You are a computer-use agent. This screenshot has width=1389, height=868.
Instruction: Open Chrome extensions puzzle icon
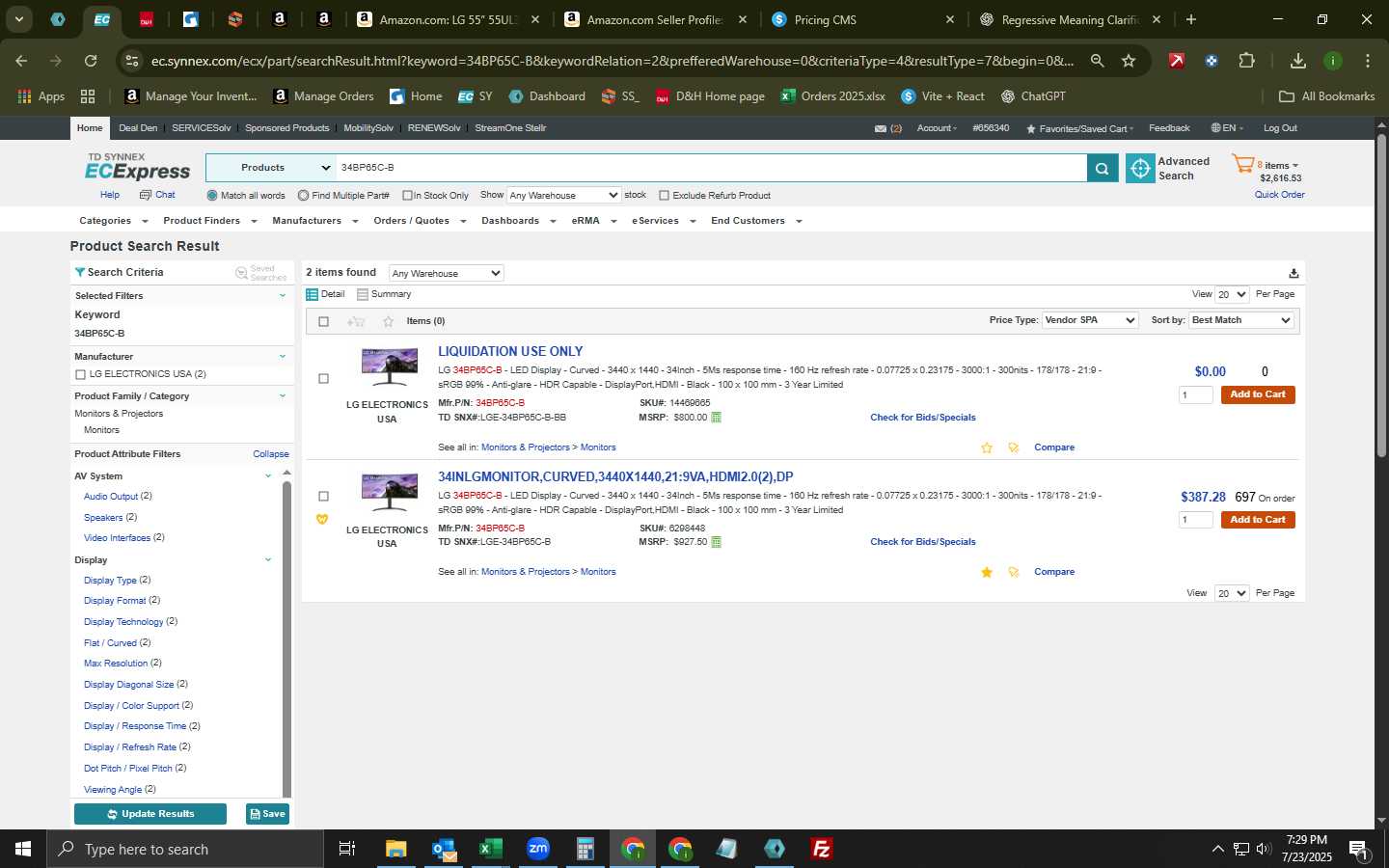(1246, 61)
